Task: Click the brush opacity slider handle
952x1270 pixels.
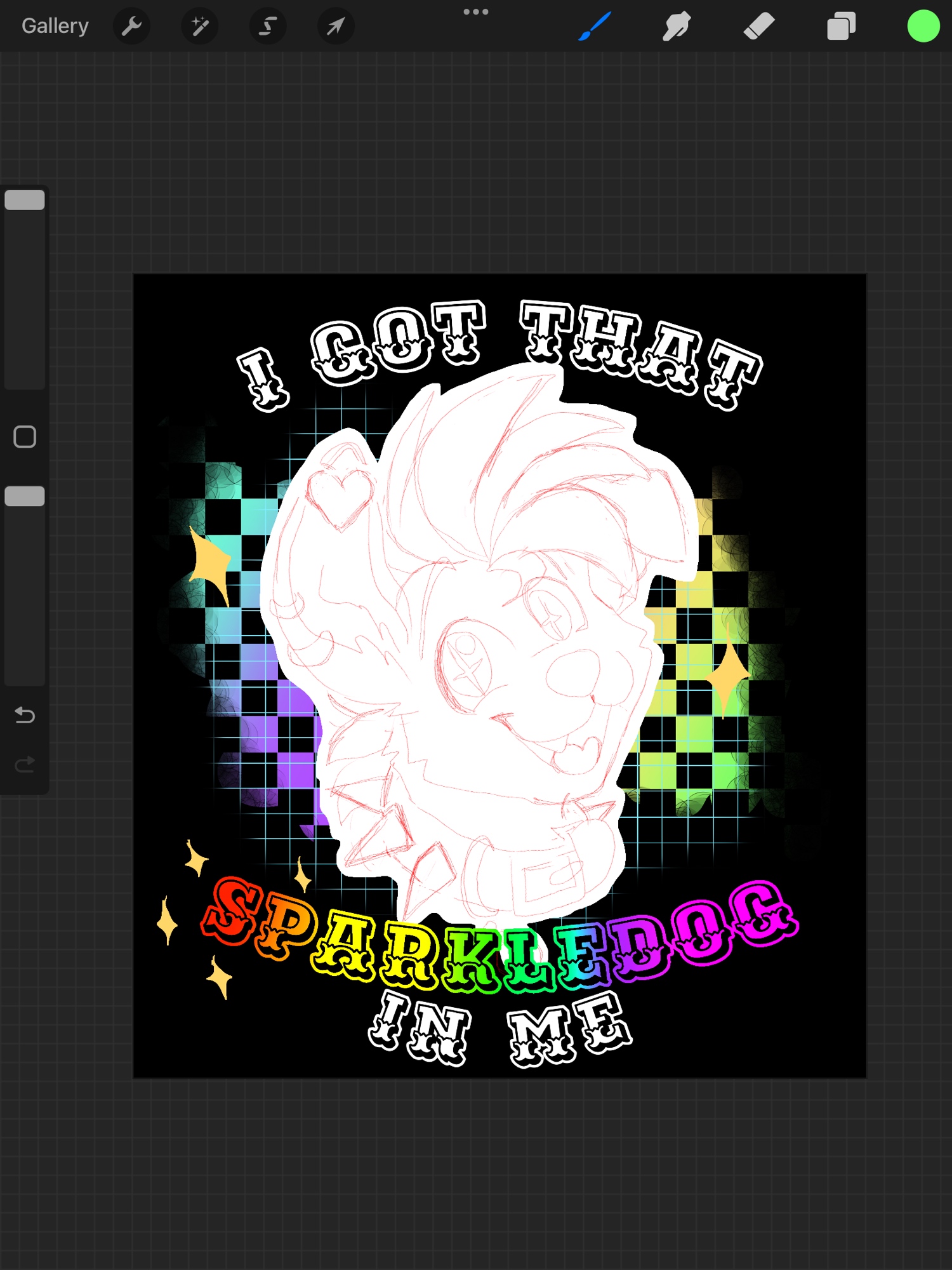Action: (x=25, y=496)
